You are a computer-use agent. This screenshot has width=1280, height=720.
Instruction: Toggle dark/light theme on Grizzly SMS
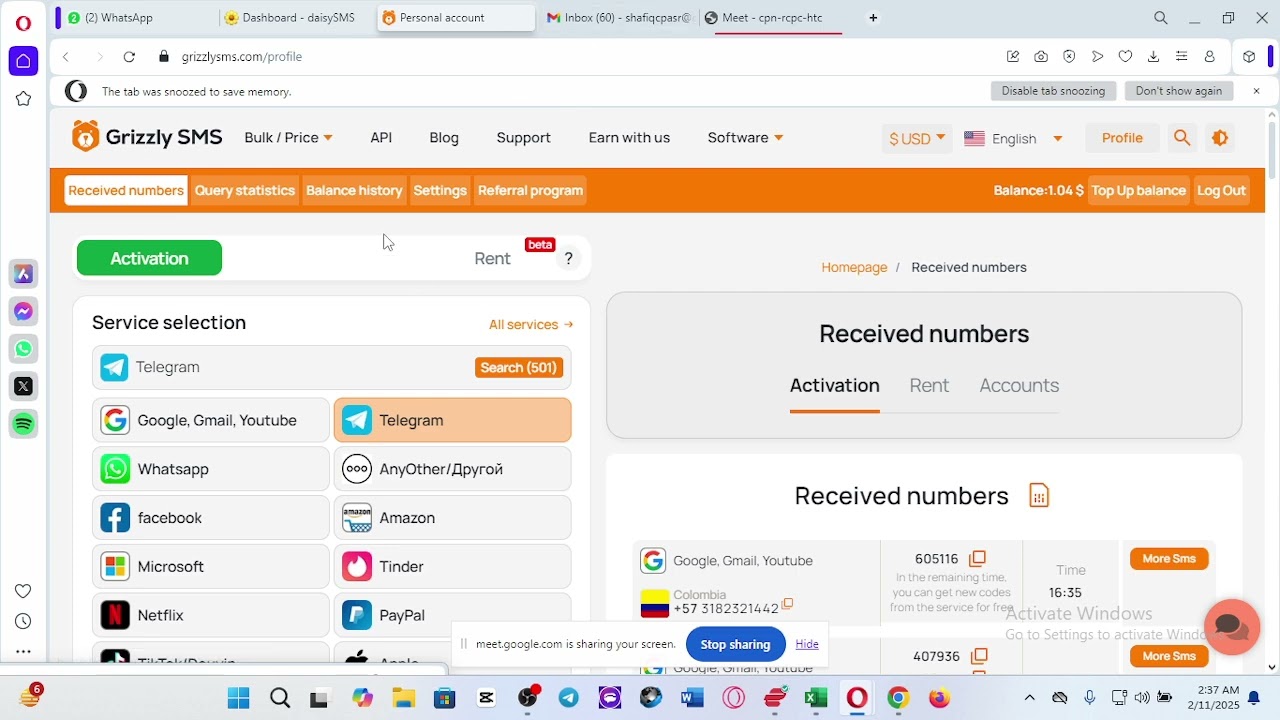pos(1220,138)
